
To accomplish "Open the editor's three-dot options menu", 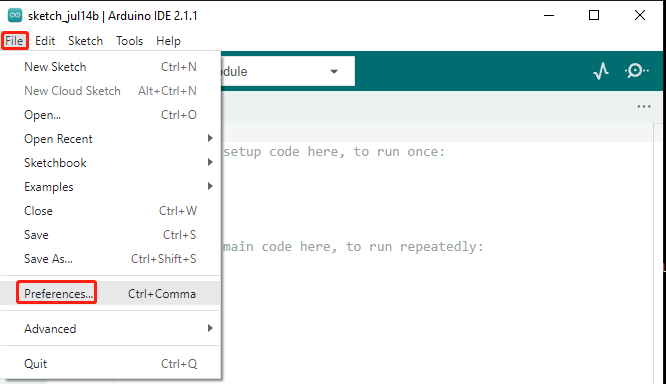I will coord(643,106).
